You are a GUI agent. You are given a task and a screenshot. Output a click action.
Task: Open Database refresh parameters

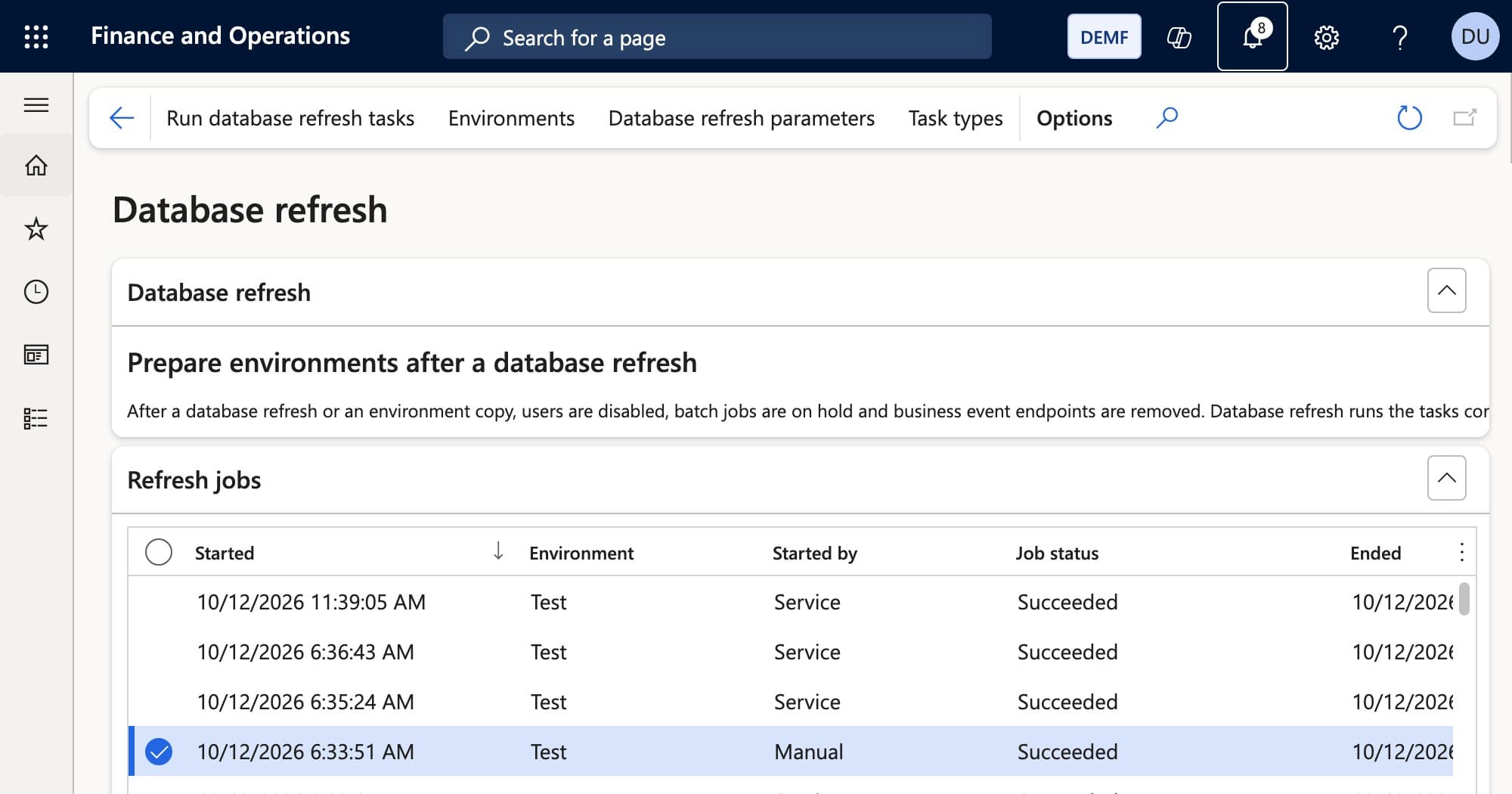741,118
